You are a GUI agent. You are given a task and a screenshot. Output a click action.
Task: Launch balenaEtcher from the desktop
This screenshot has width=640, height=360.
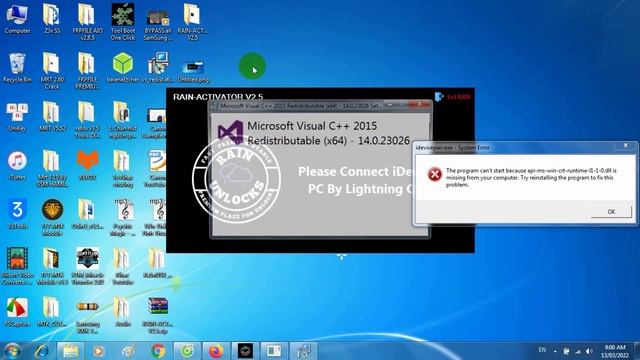pos(122,68)
